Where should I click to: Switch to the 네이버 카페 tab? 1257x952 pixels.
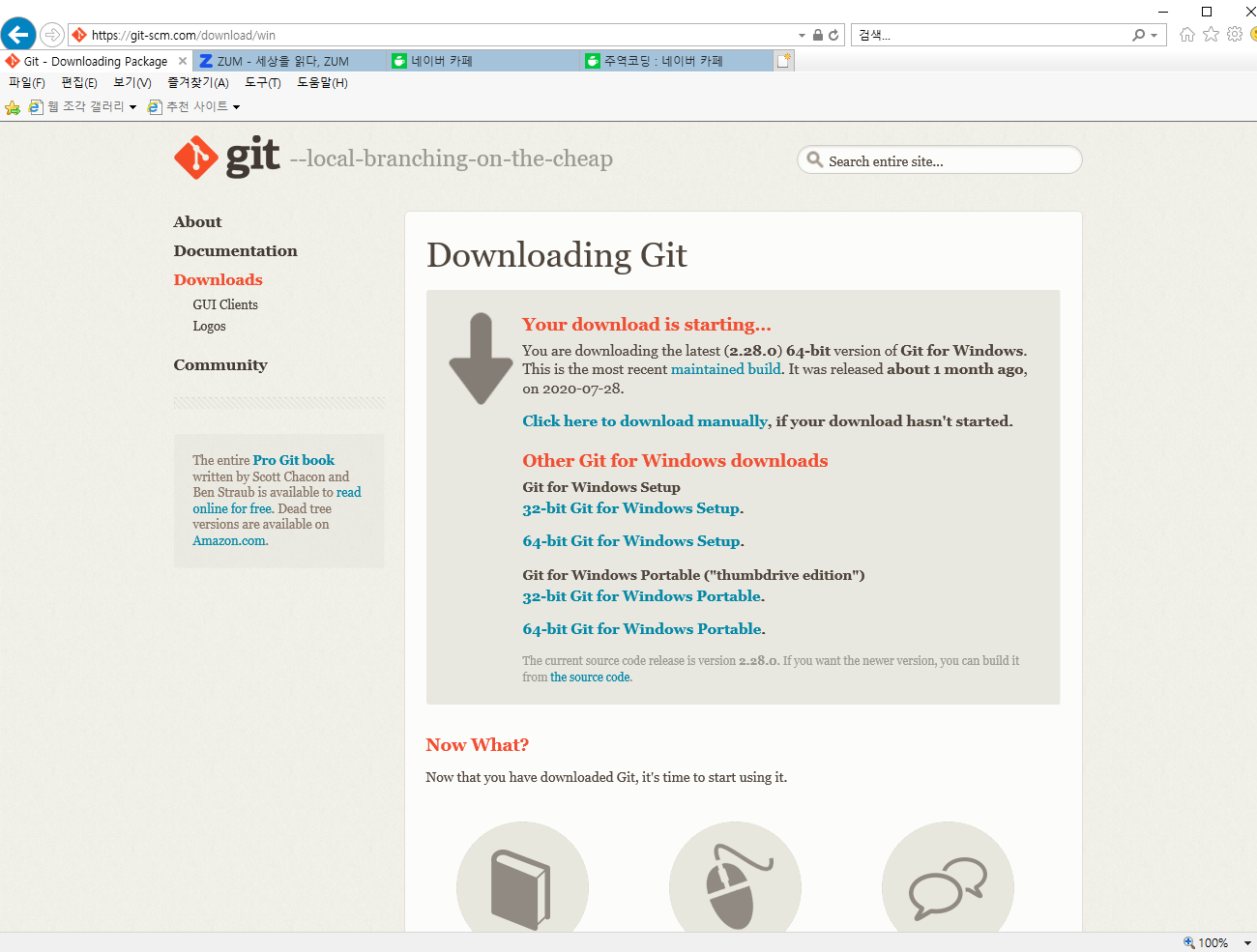coord(482,61)
